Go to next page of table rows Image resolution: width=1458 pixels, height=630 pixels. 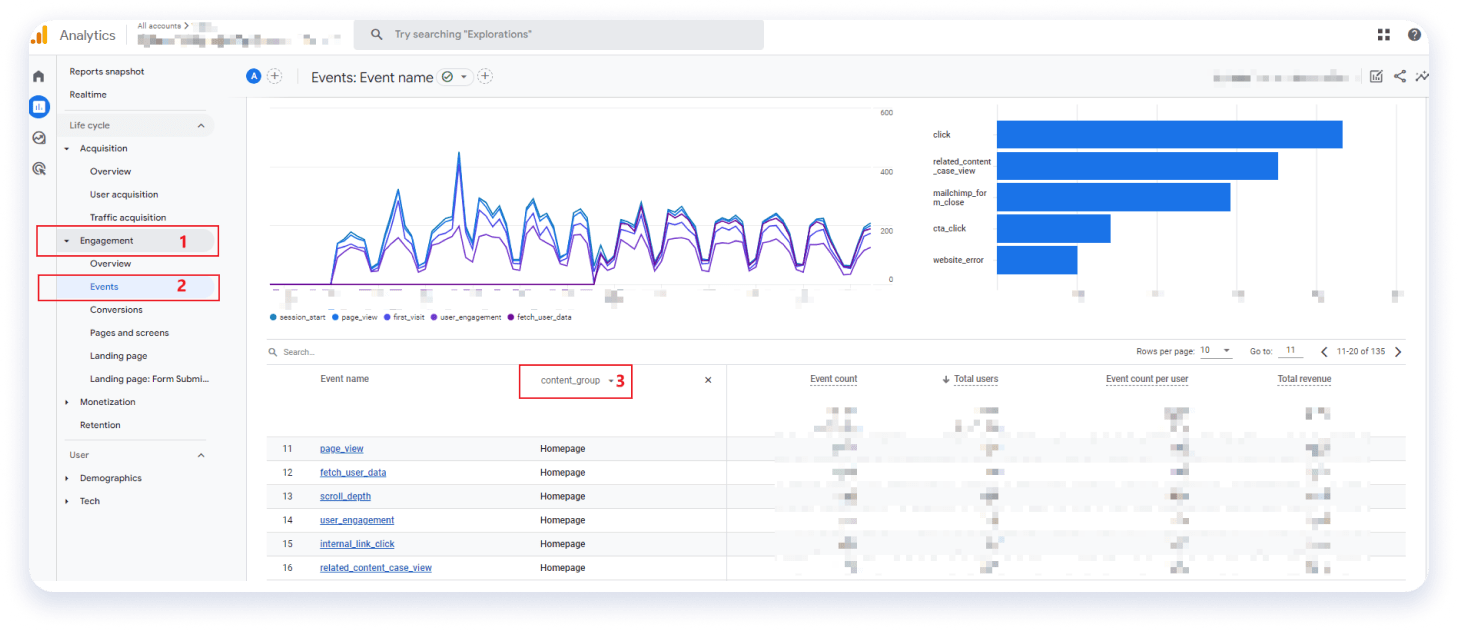1398,352
